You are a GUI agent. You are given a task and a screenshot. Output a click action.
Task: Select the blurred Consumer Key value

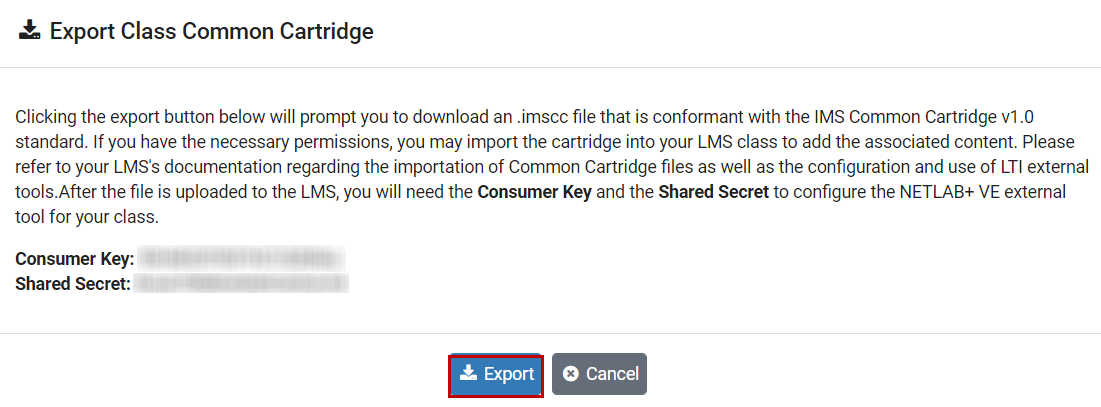tap(241, 259)
